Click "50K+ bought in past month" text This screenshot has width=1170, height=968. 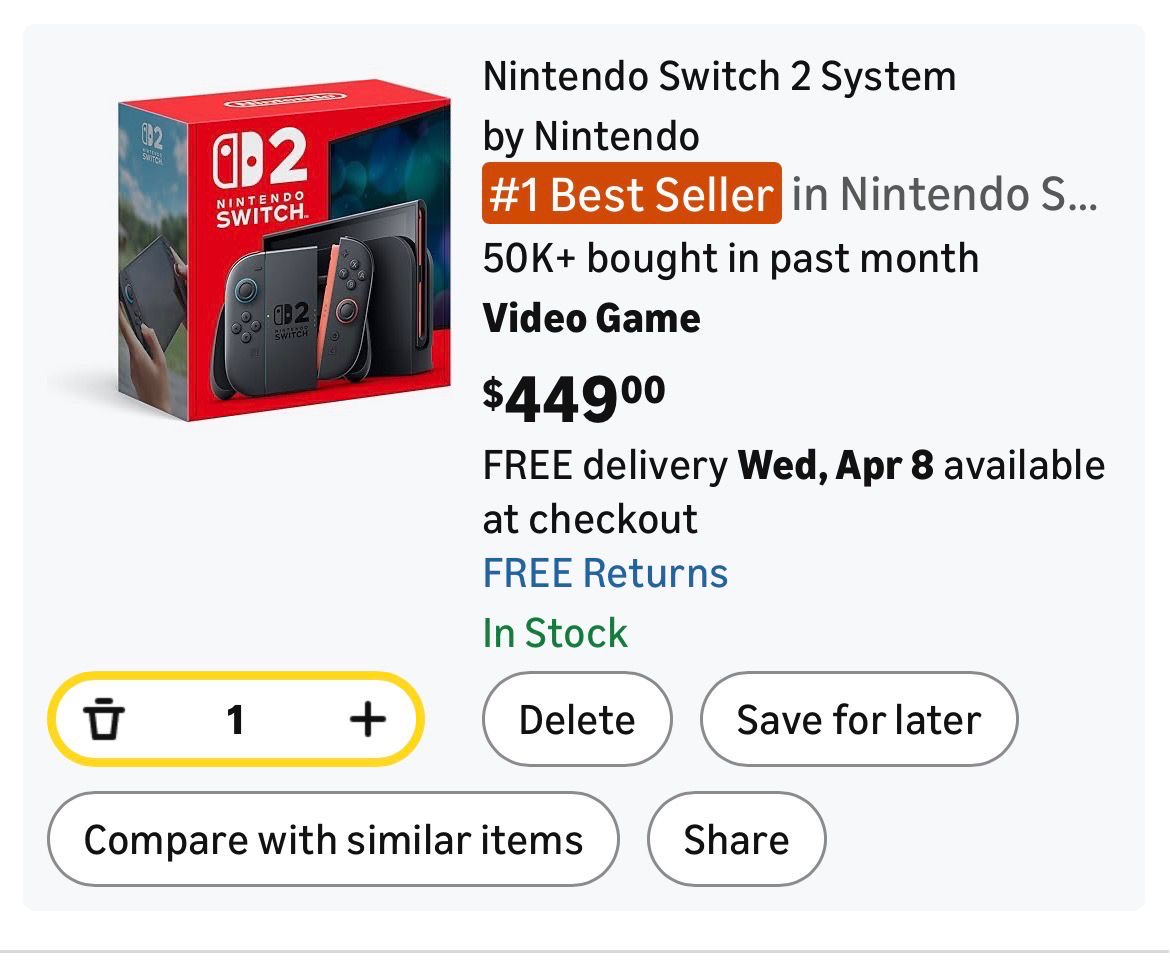(730, 258)
